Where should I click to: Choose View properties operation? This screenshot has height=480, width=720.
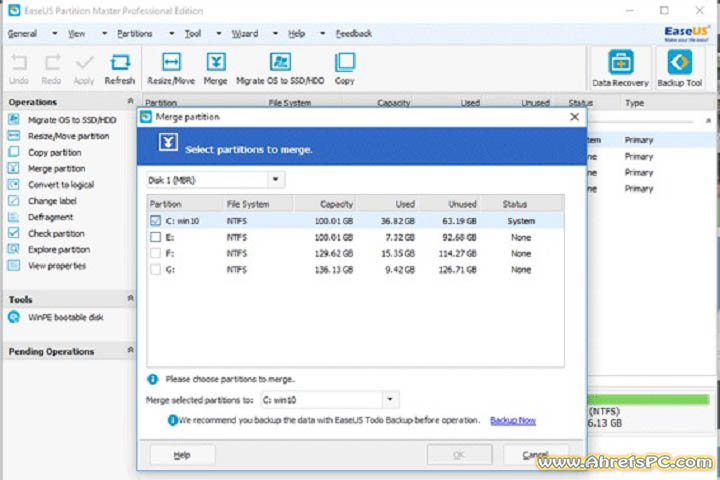(57, 265)
